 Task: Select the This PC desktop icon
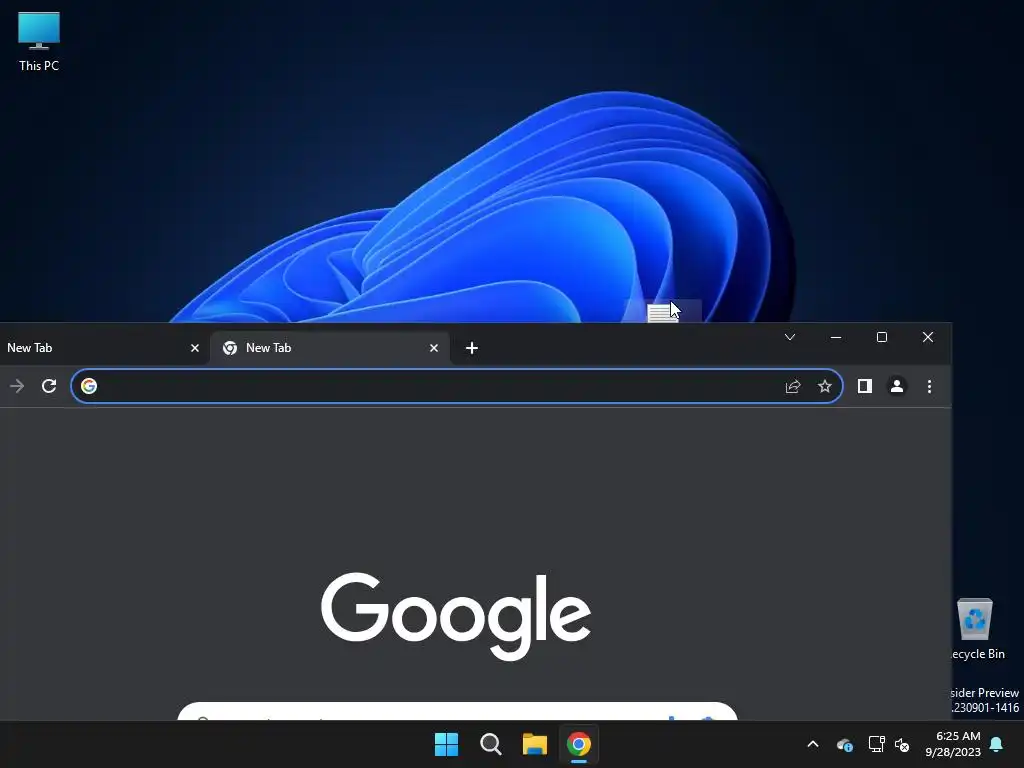39,41
